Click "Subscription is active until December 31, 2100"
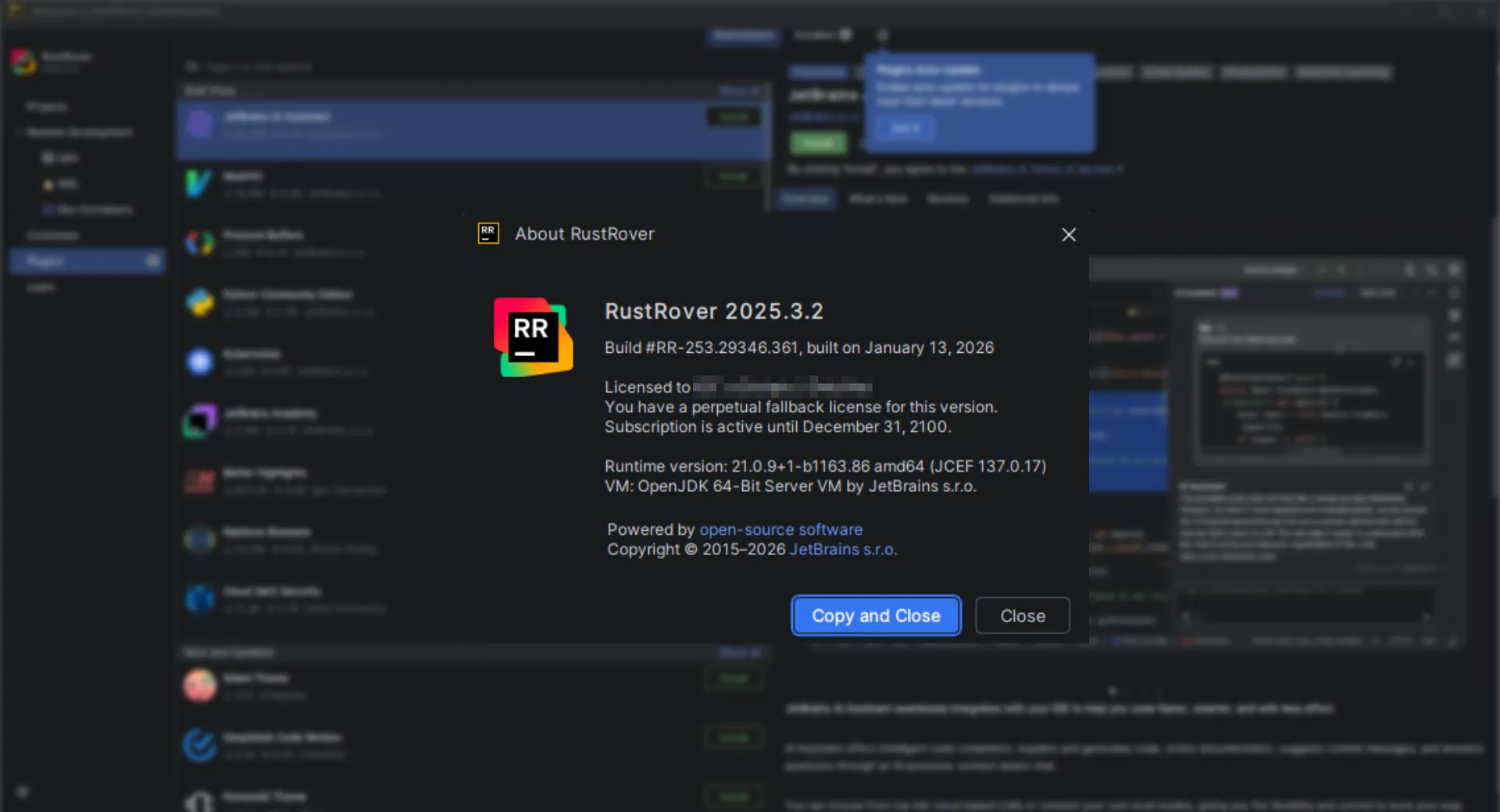This screenshot has width=1500, height=812. [778, 427]
